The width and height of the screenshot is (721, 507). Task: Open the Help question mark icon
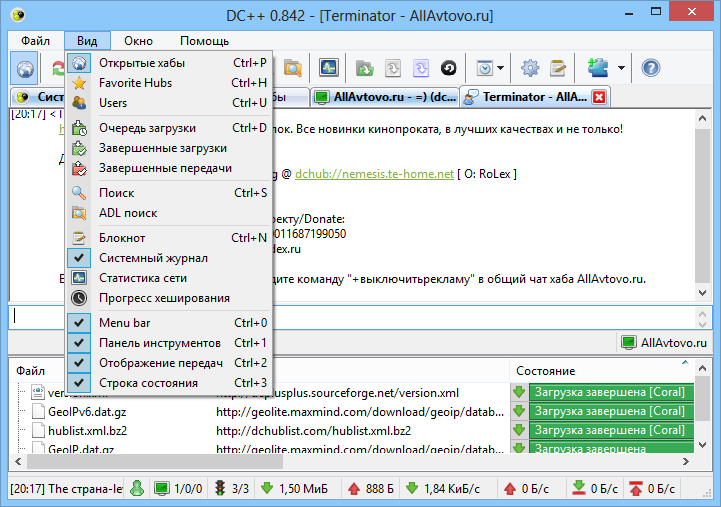[651, 68]
